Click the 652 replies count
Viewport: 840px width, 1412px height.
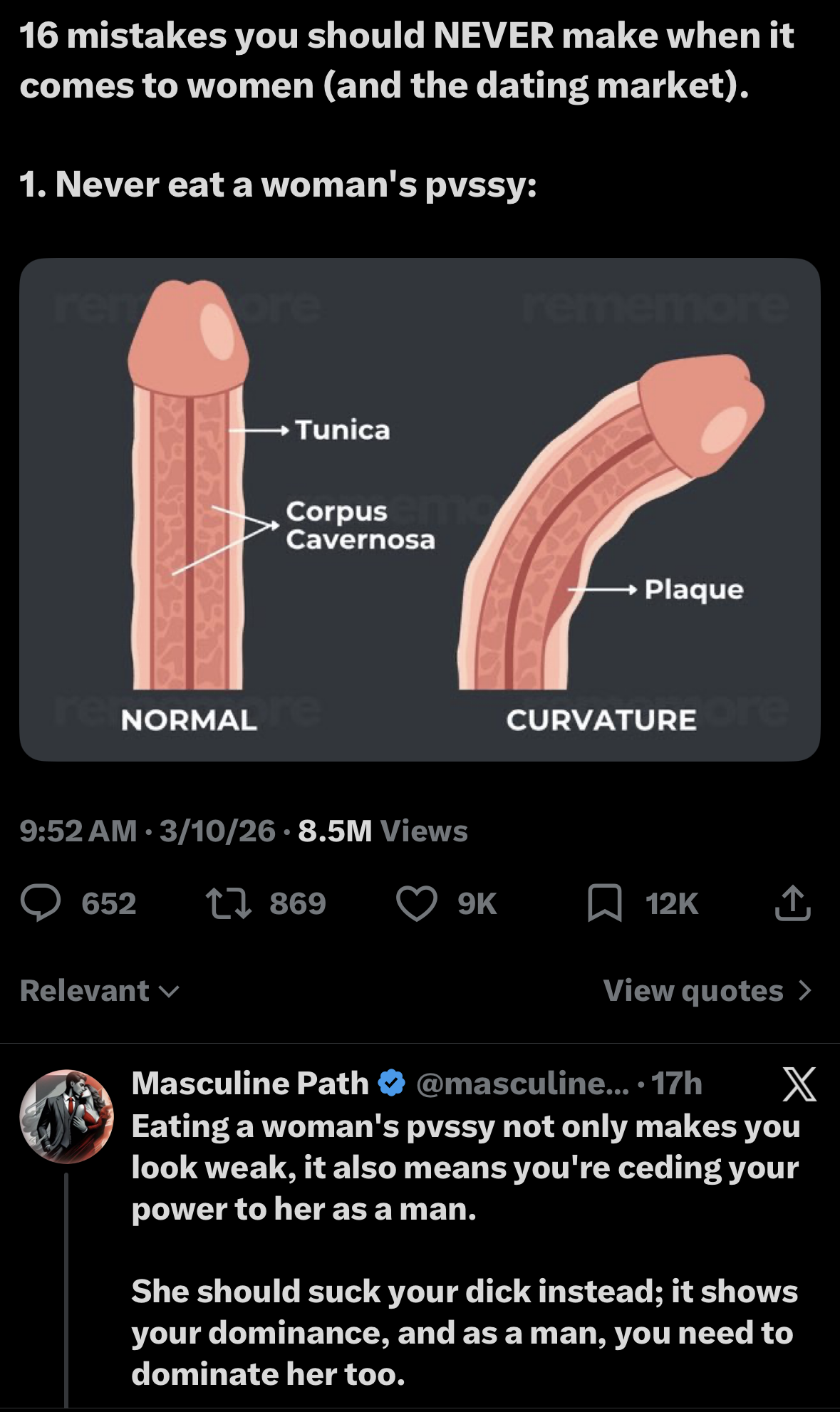[x=108, y=903]
